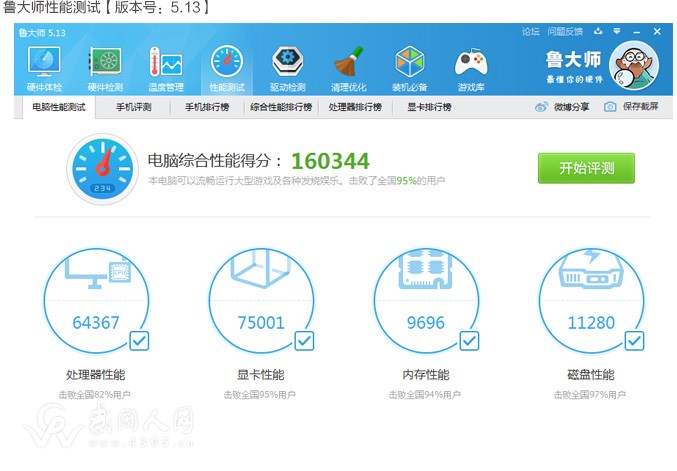677x471 pixels.
Task: Click the 内存性能 label
Action: pyautogui.click(x=426, y=374)
